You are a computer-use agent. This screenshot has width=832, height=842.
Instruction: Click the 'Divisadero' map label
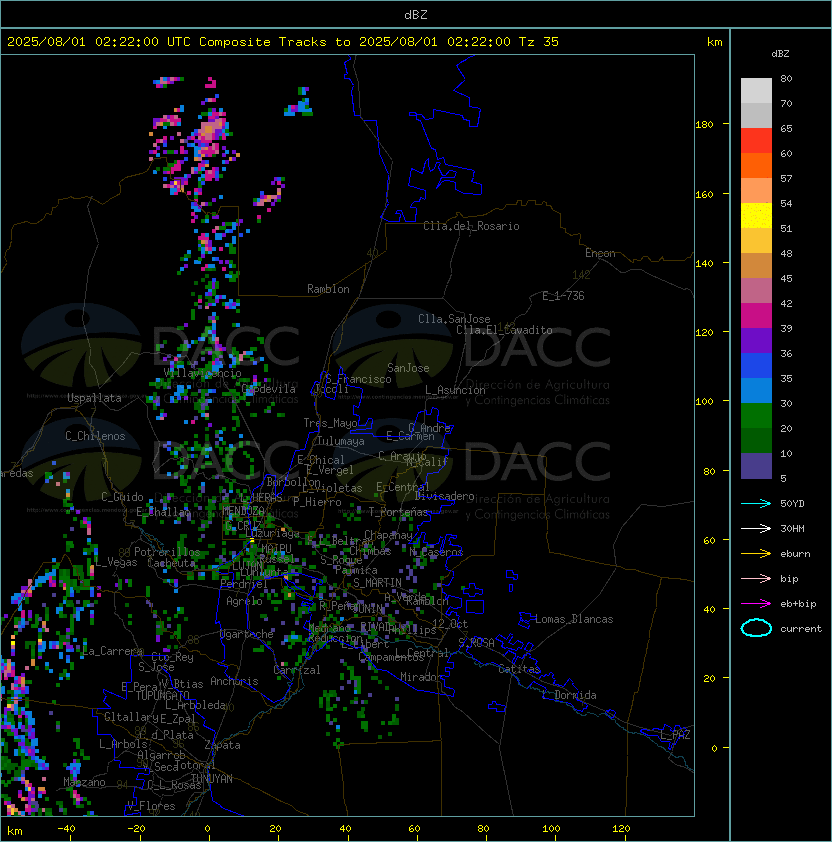445,496
